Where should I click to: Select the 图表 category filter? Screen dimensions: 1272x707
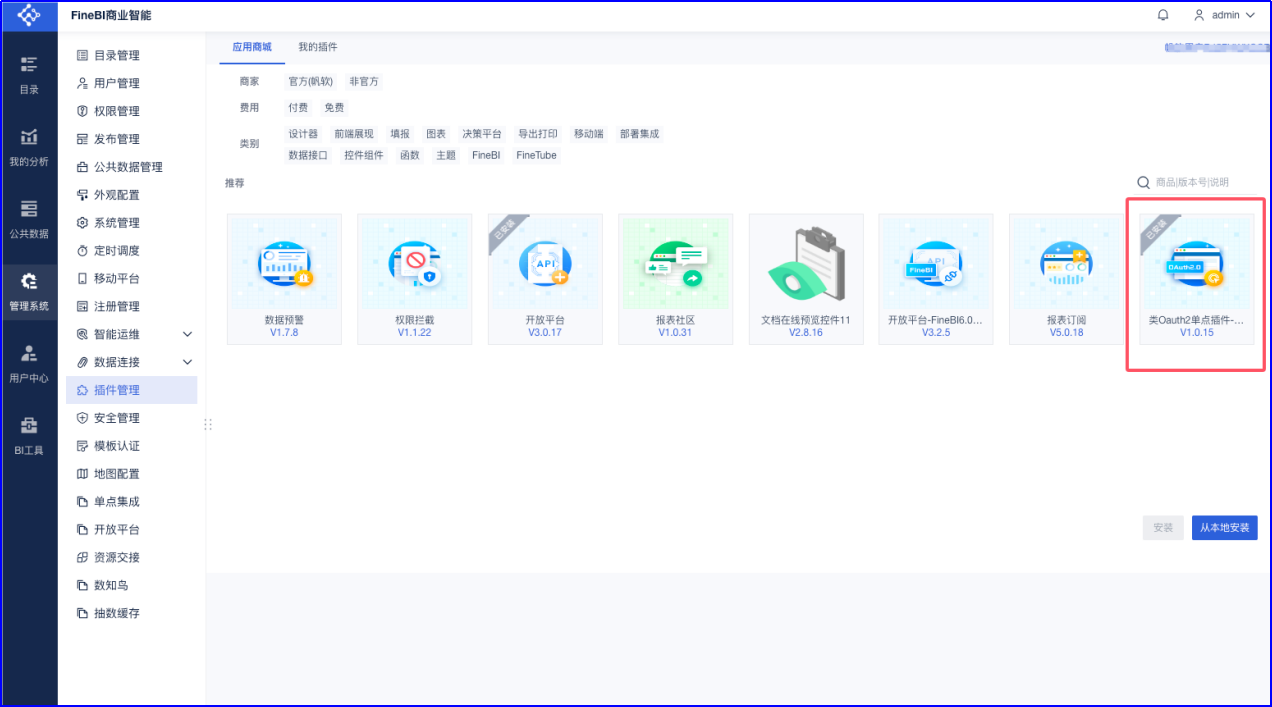click(436, 133)
